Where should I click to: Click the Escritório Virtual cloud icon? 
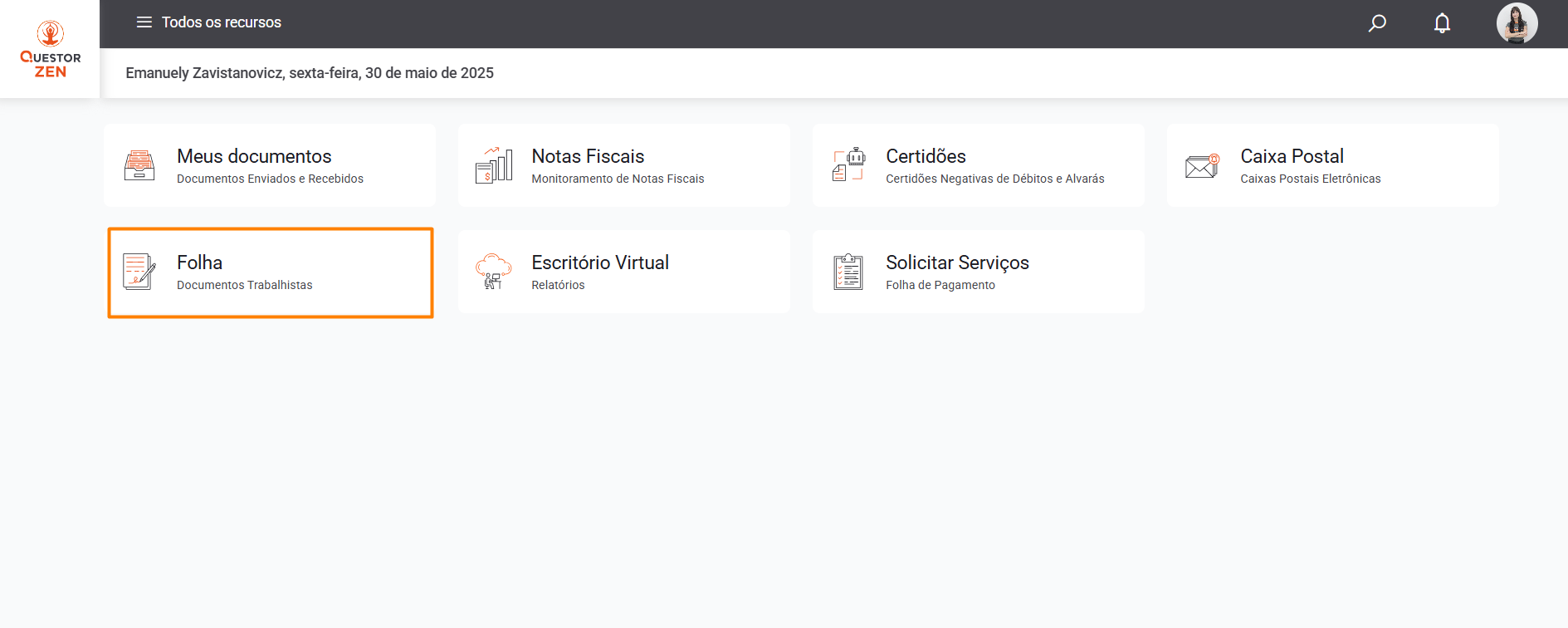tap(494, 272)
